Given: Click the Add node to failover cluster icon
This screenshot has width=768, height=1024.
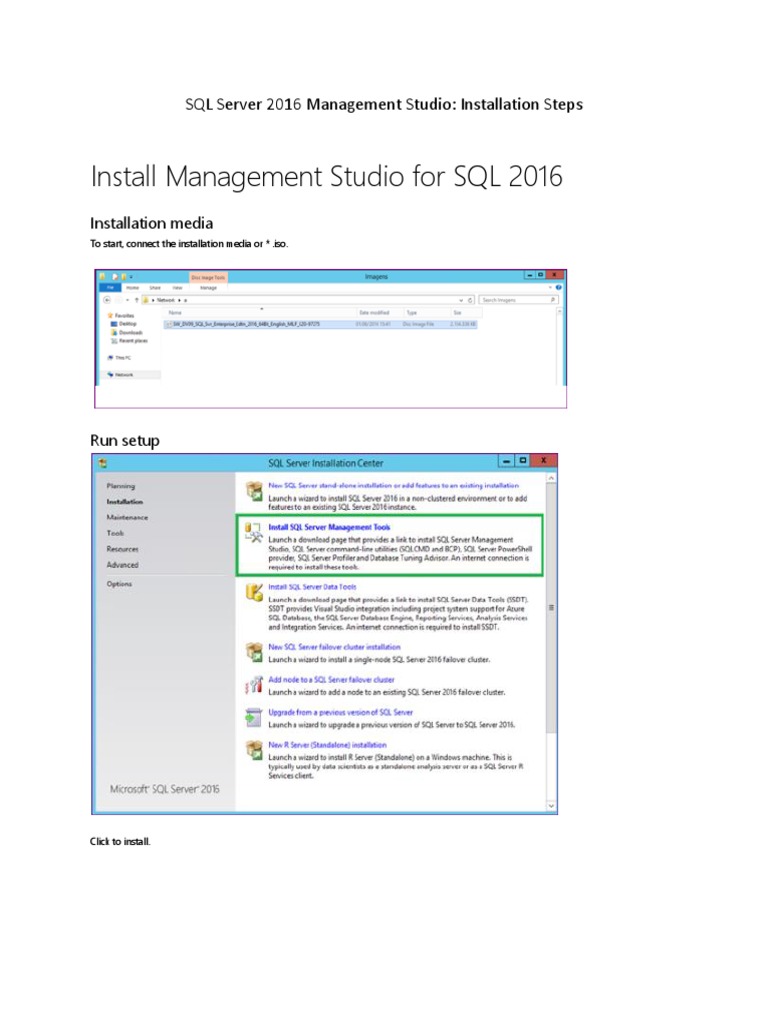Looking at the screenshot, I should click(x=253, y=685).
